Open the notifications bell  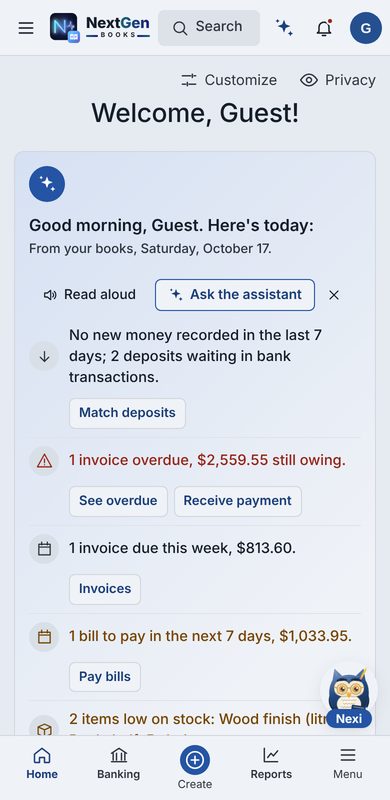click(324, 28)
